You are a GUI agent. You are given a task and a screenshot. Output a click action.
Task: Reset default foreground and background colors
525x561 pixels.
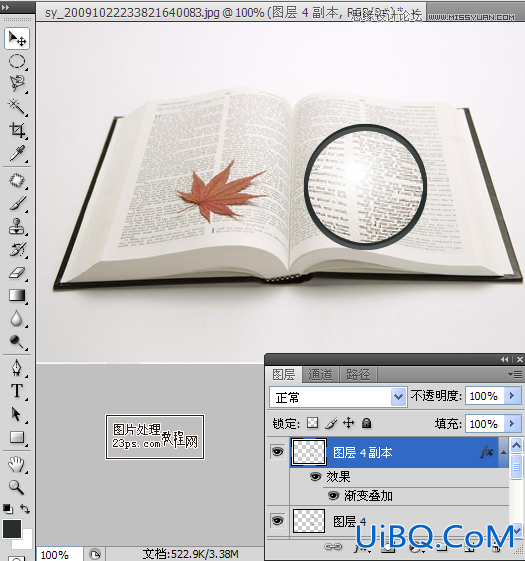[x=8, y=508]
